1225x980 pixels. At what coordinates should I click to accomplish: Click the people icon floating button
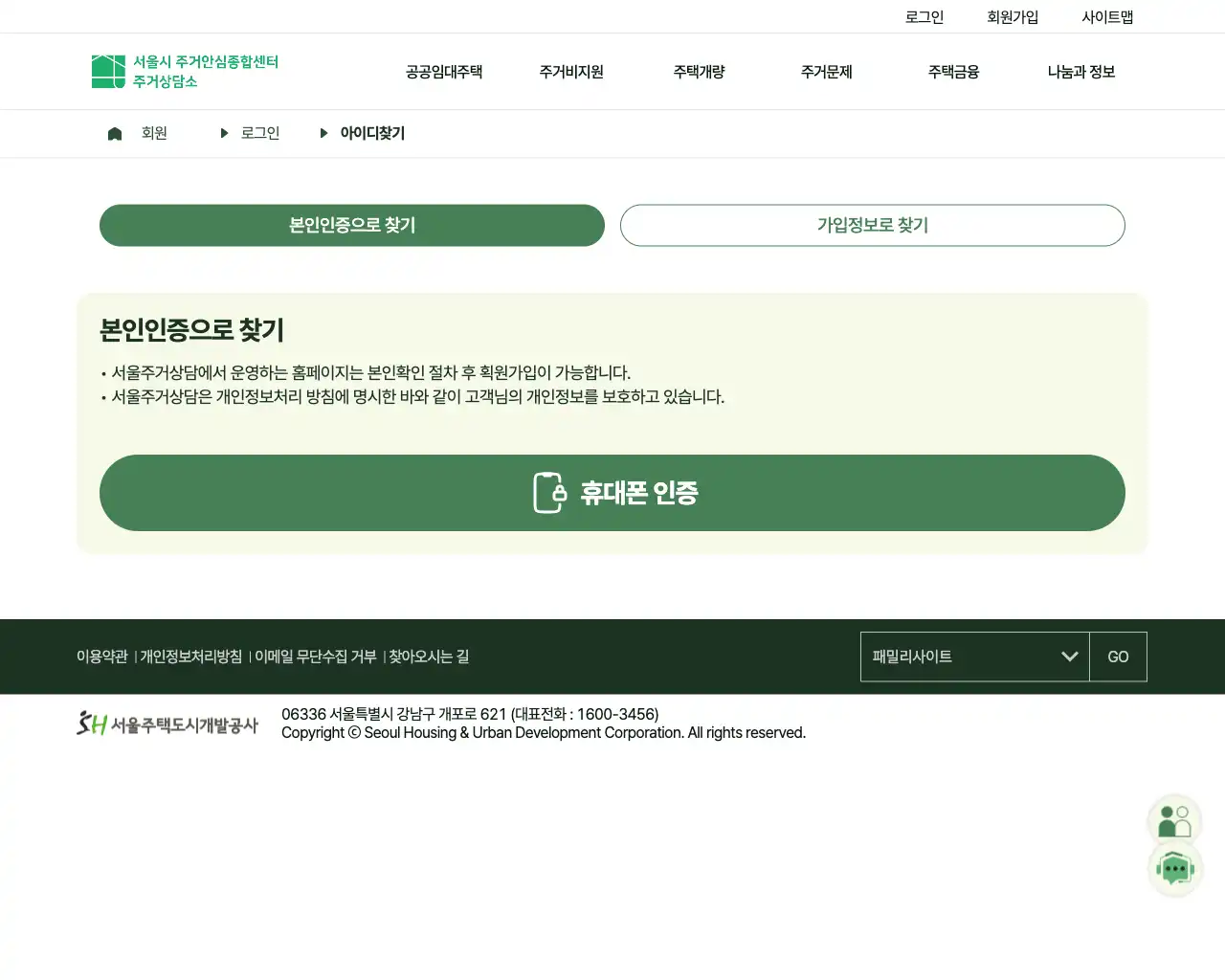click(1173, 818)
